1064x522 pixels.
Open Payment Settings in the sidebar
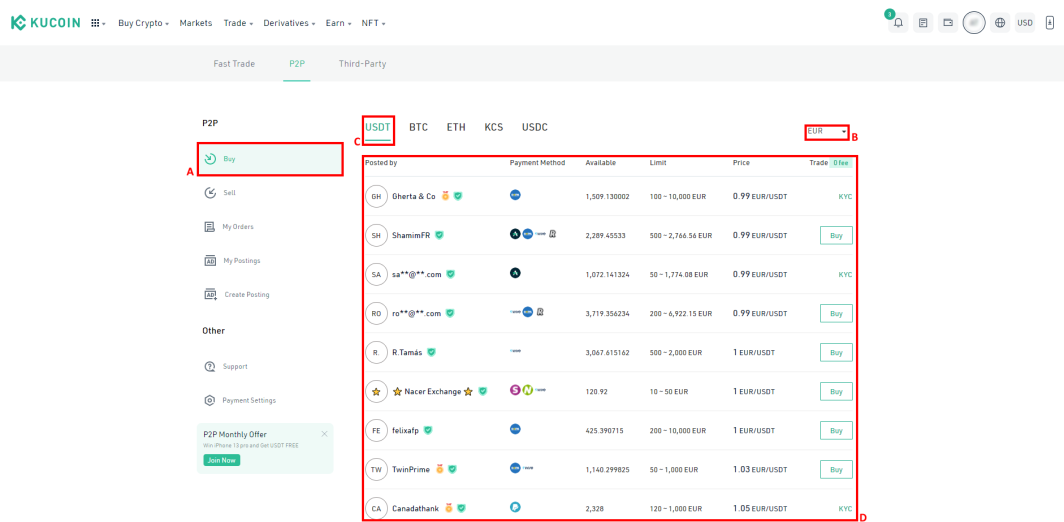240,400
